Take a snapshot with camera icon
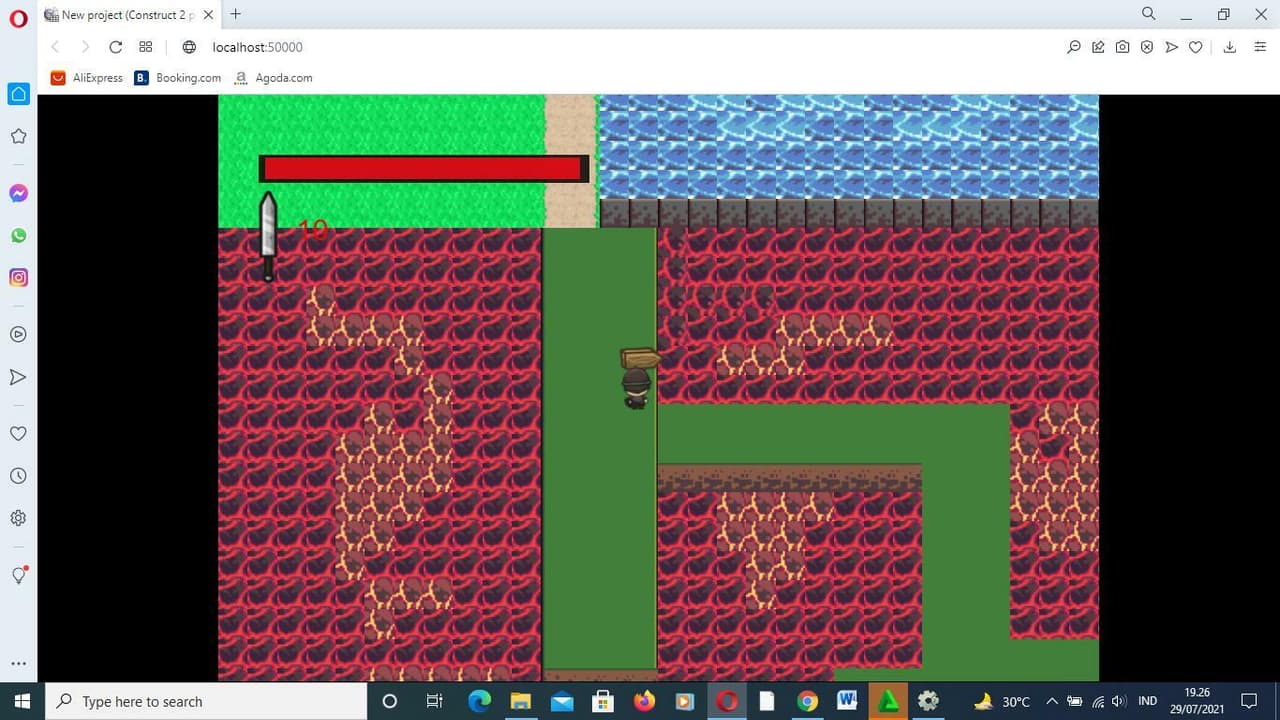Screen dimensions: 1280x720 (x=1122, y=47)
